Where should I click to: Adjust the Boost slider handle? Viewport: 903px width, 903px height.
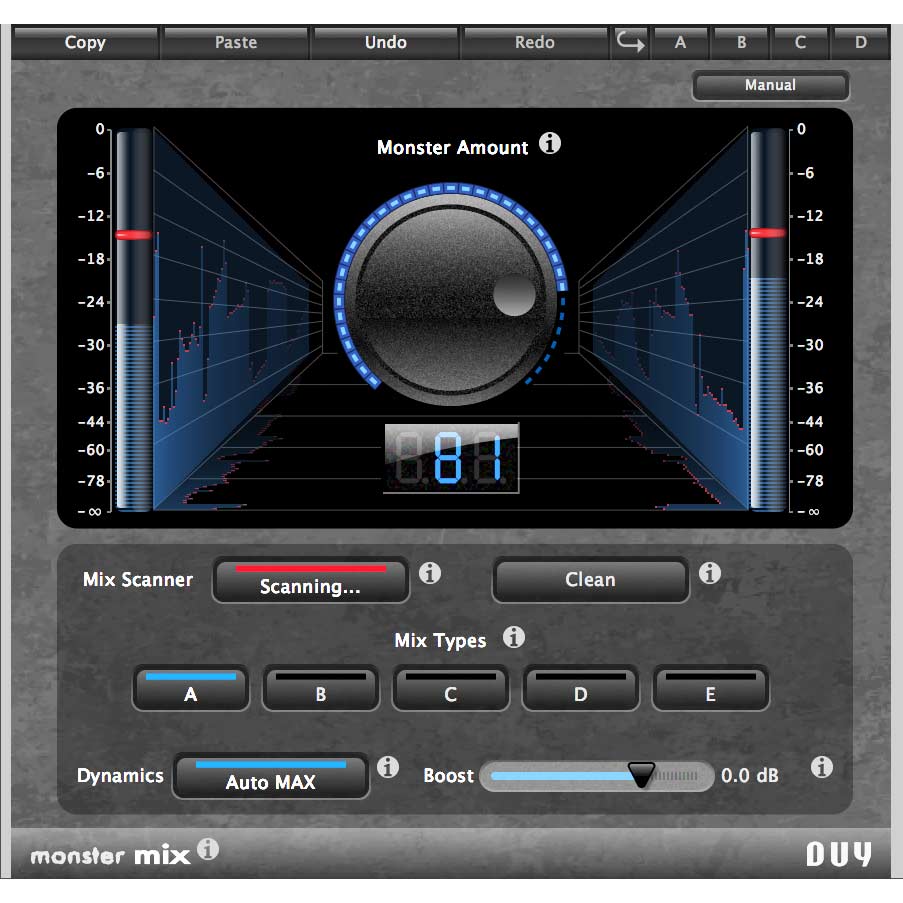point(641,775)
